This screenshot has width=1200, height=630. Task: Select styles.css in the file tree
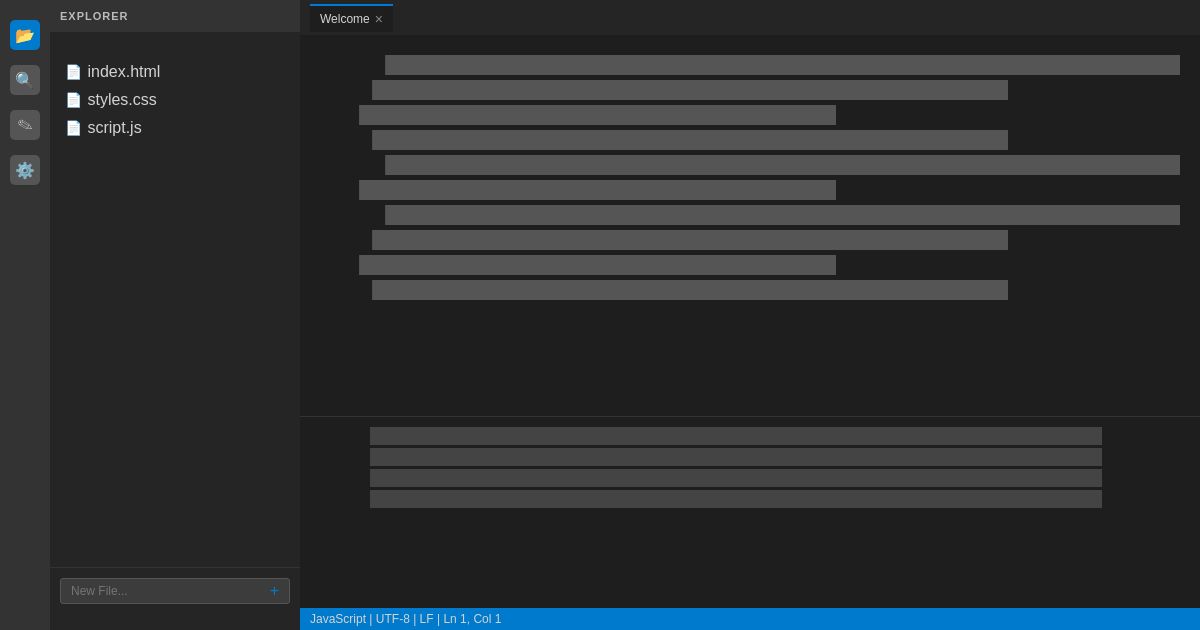coord(122,100)
